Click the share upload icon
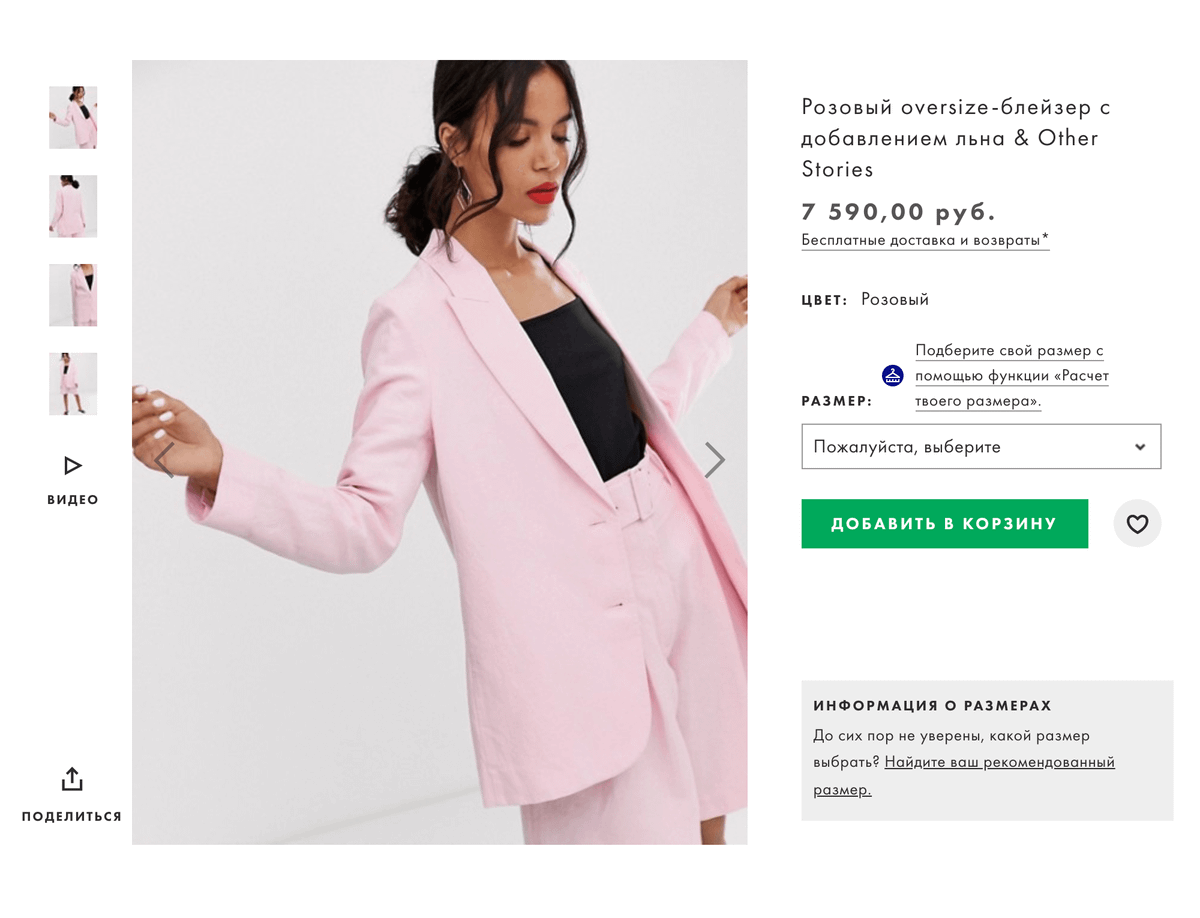The width and height of the screenshot is (1200, 918). point(72,779)
